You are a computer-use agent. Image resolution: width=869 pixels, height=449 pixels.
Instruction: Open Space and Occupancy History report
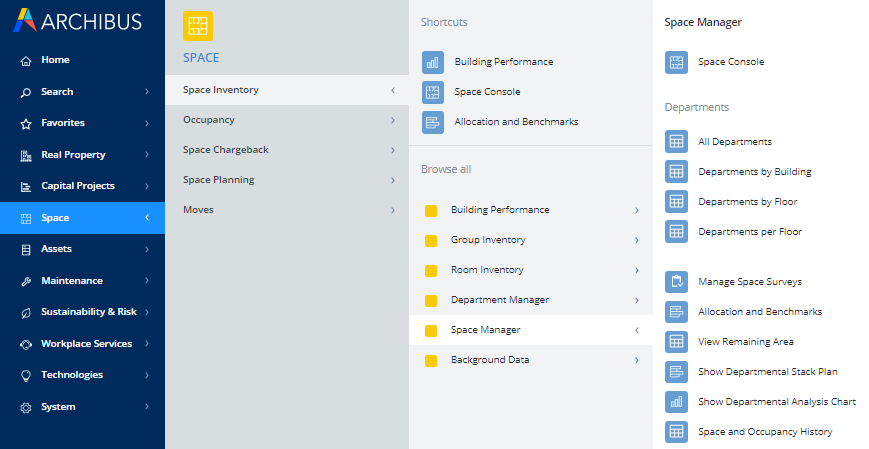pyautogui.click(x=765, y=432)
